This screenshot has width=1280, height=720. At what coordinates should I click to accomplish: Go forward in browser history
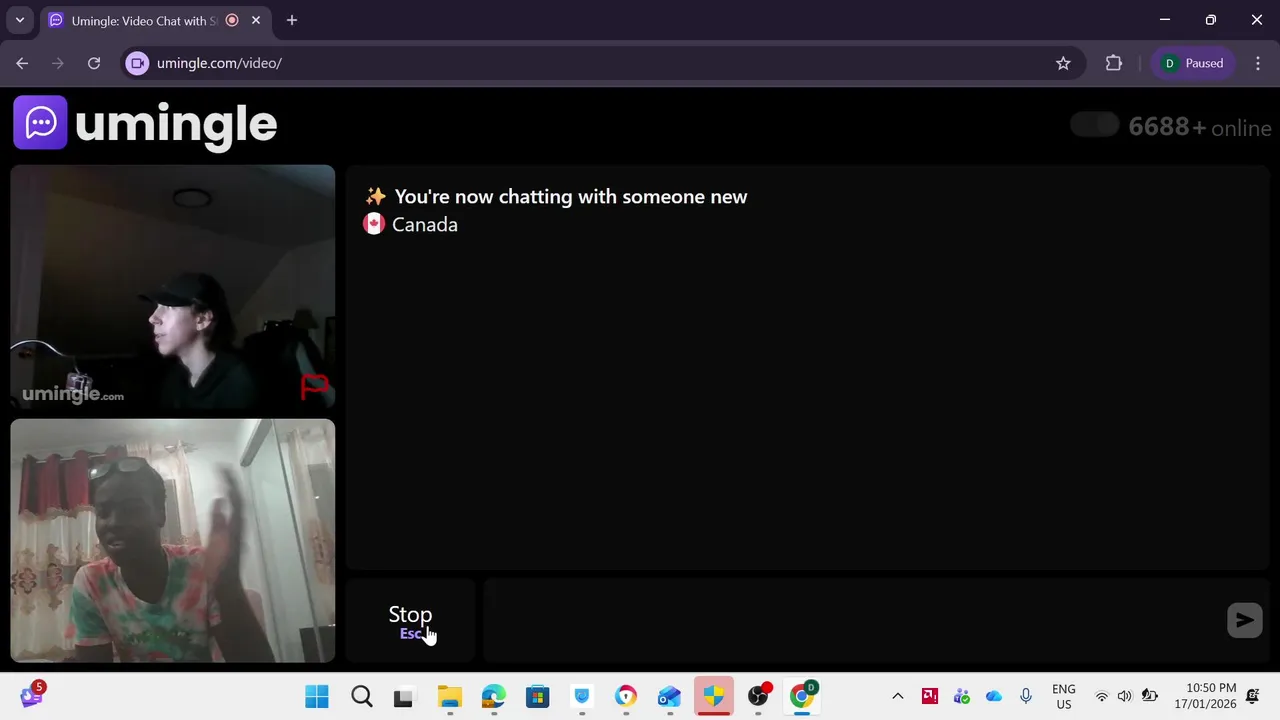click(58, 63)
